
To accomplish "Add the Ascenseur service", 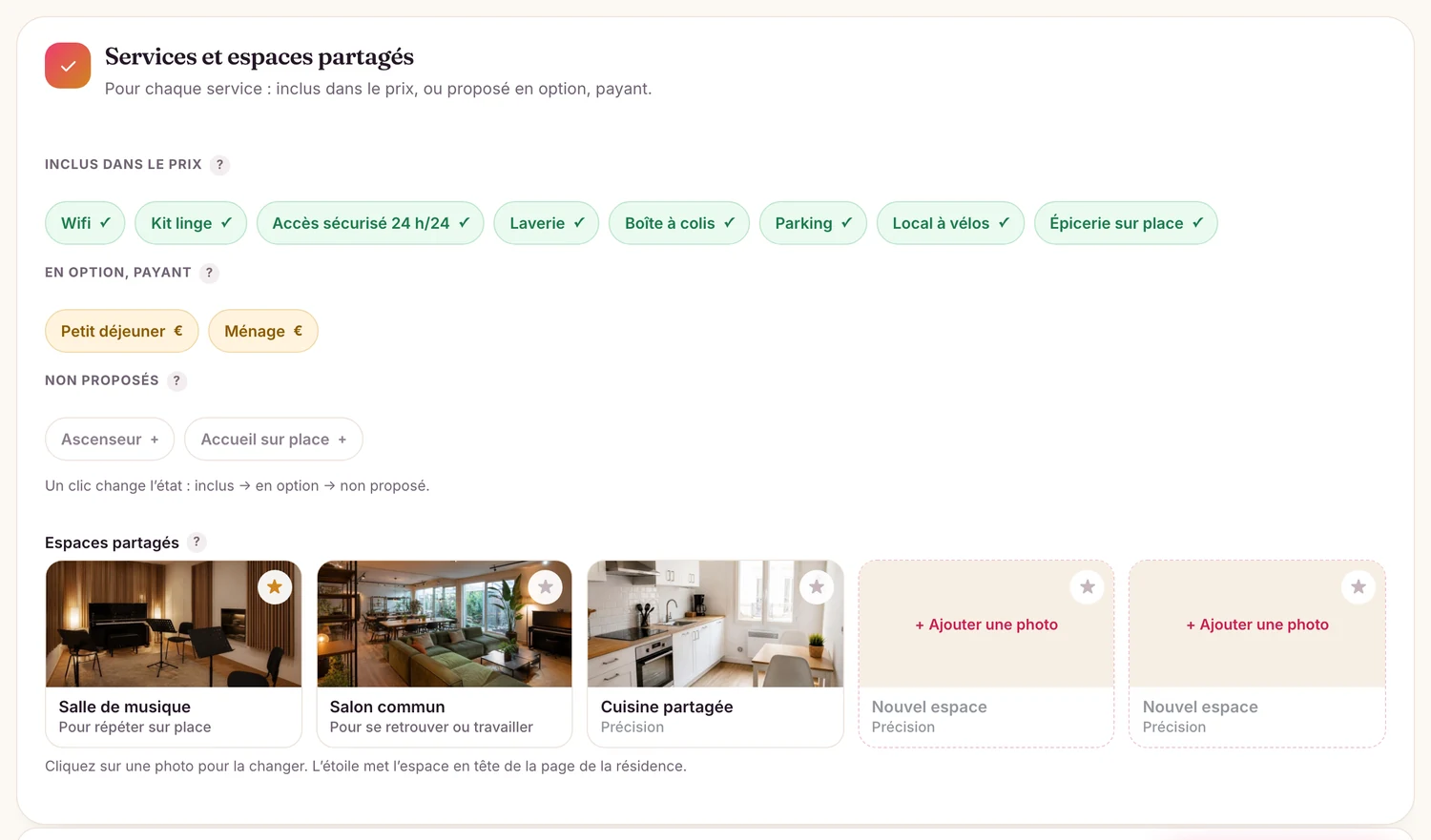I will tap(110, 440).
